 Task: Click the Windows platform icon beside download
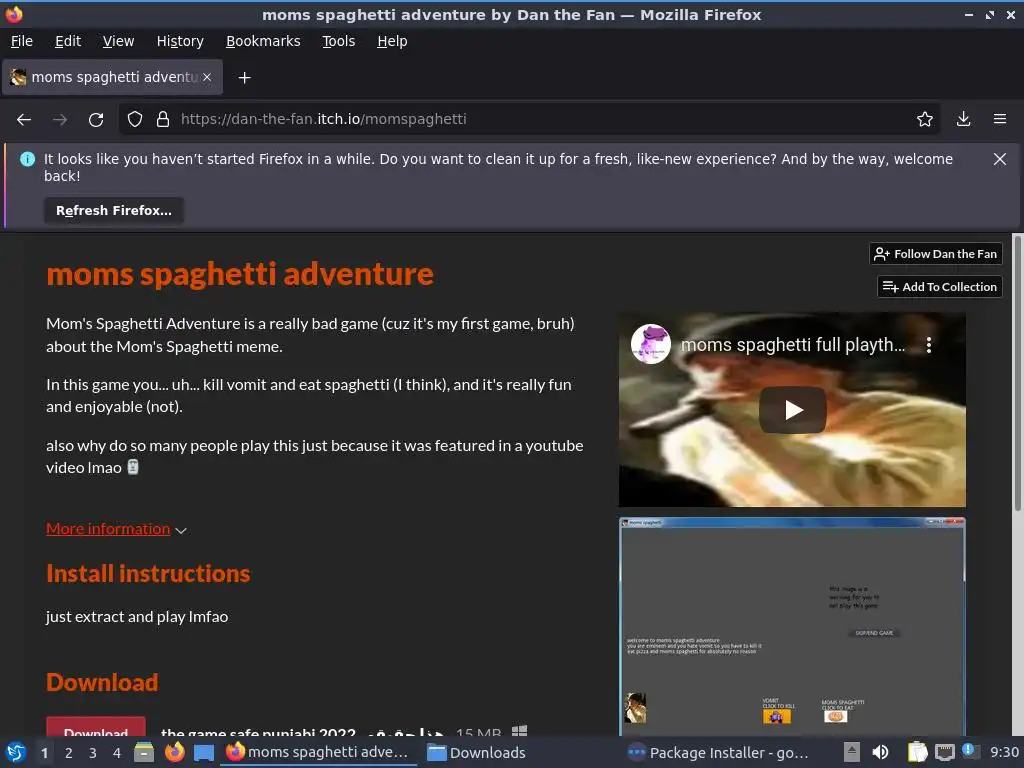pos(519,731)
